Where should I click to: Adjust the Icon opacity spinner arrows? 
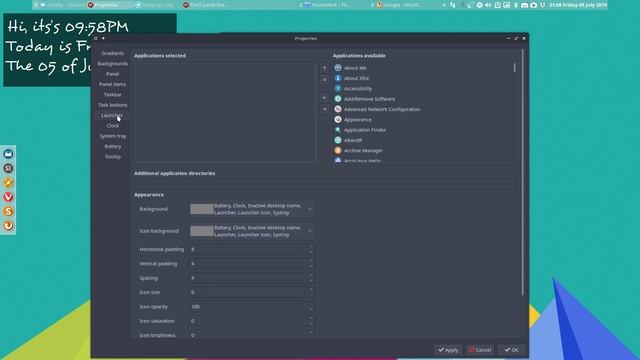[x=311, y=307]
